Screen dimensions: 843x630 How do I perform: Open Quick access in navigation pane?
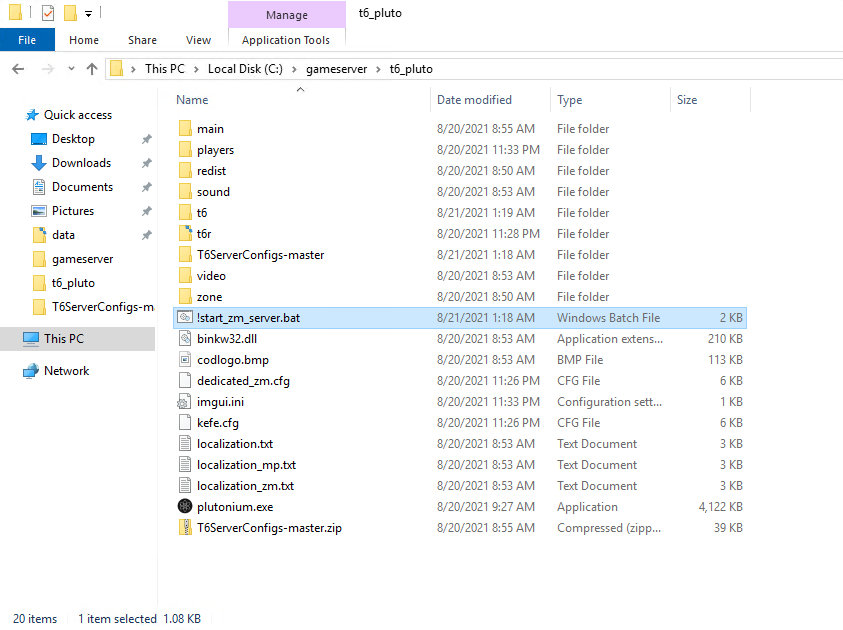[x=78, y=115]
